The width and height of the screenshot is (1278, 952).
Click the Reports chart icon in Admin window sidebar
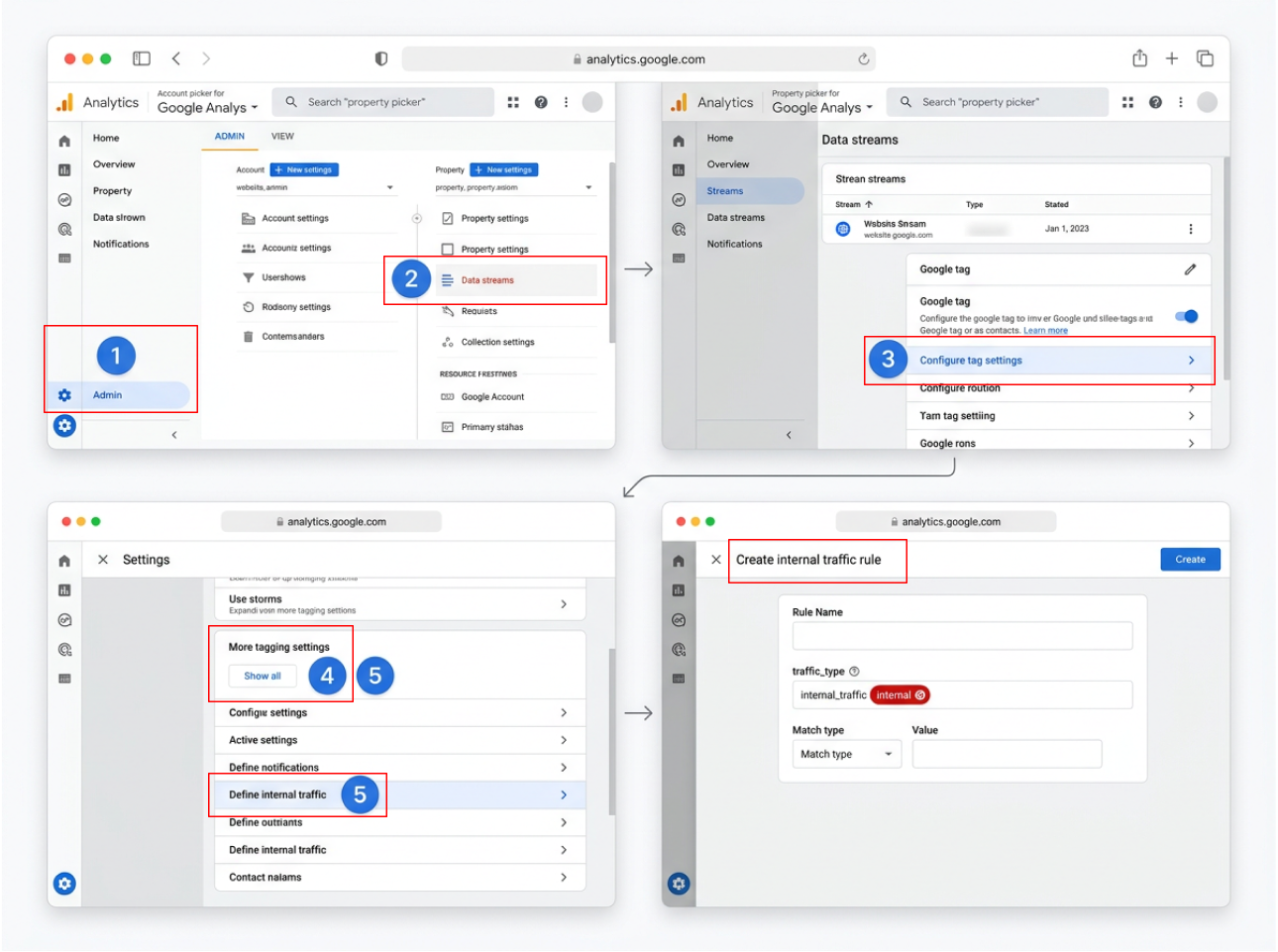point(64,170)
